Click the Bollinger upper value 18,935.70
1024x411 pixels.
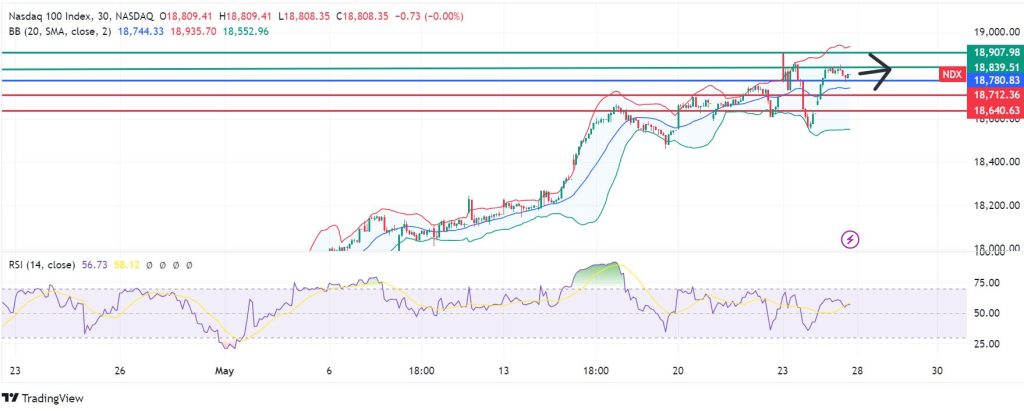click(x=193, y=31)
